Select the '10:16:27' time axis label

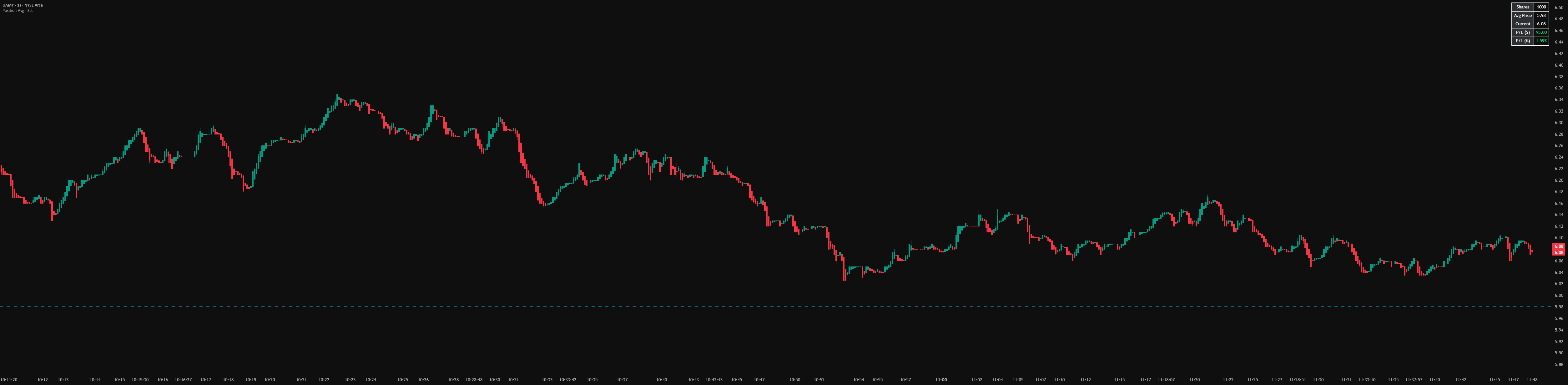(183, 379)
